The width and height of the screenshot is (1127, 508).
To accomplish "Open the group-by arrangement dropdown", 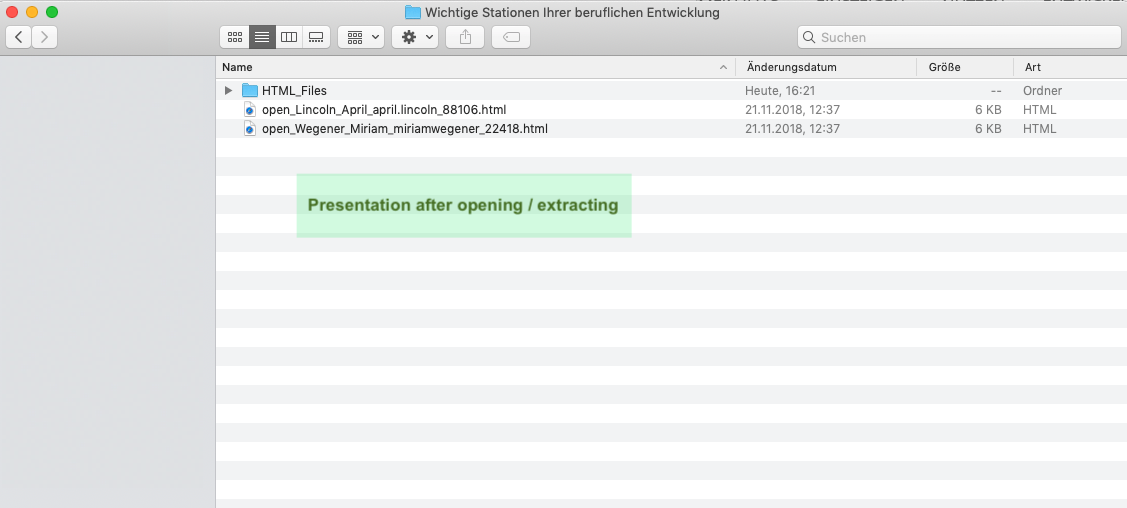I will (361, 37).
